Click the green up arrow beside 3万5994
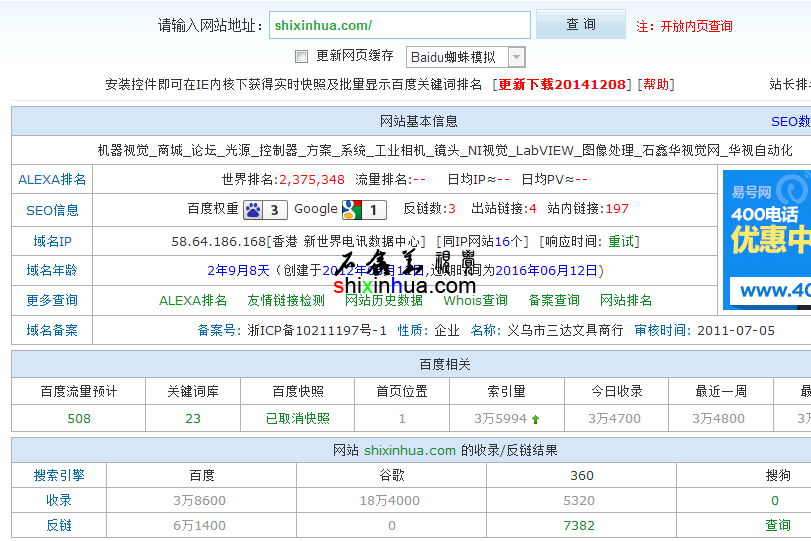 tap(535, 419)
